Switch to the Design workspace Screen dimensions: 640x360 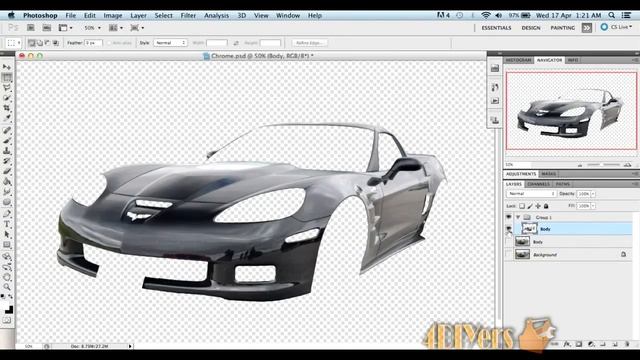pos(531,28)
